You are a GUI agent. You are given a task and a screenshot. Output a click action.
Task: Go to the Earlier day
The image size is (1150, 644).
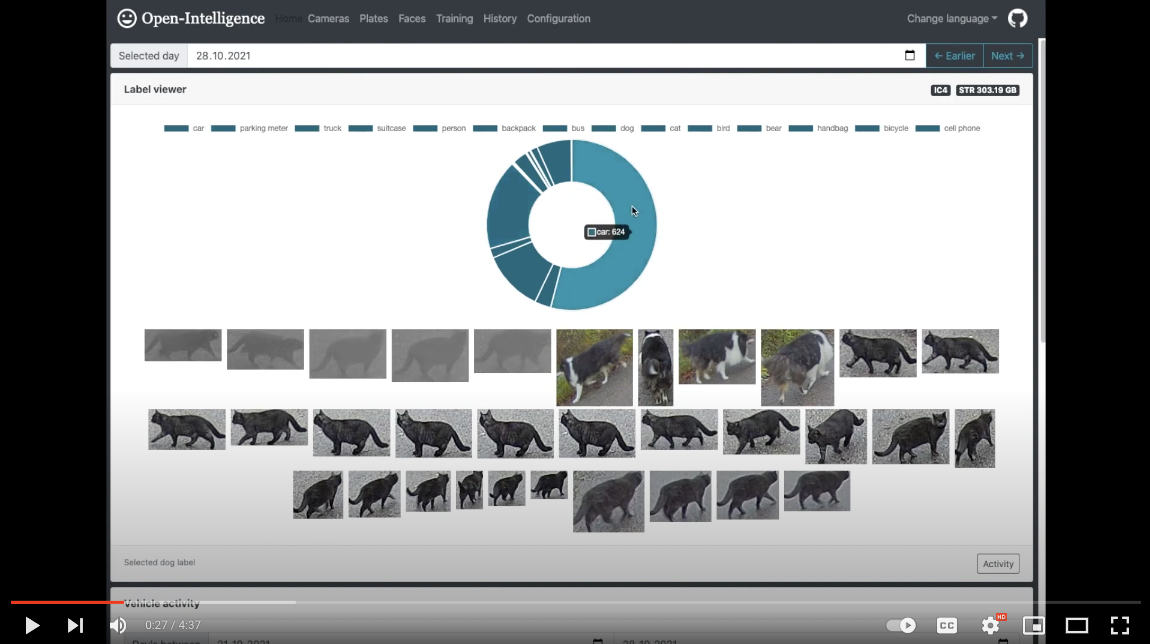954,55
